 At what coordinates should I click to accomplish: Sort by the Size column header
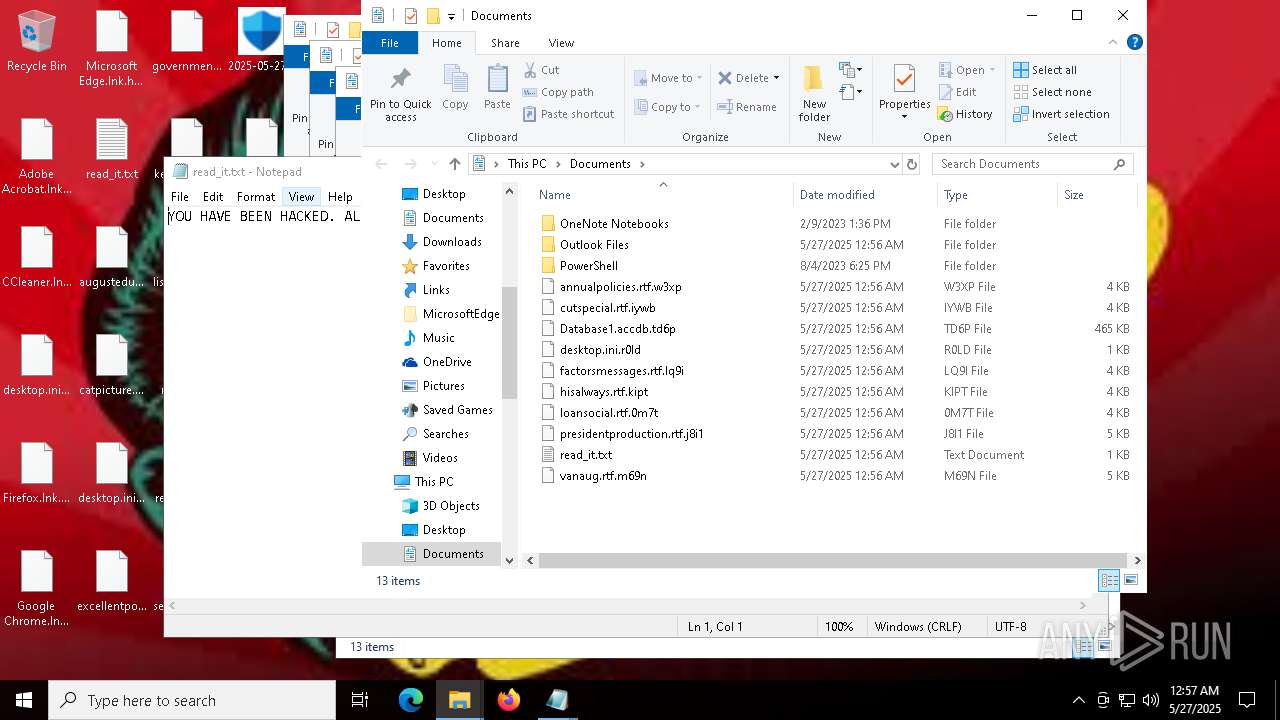[x=1074, y=195]
